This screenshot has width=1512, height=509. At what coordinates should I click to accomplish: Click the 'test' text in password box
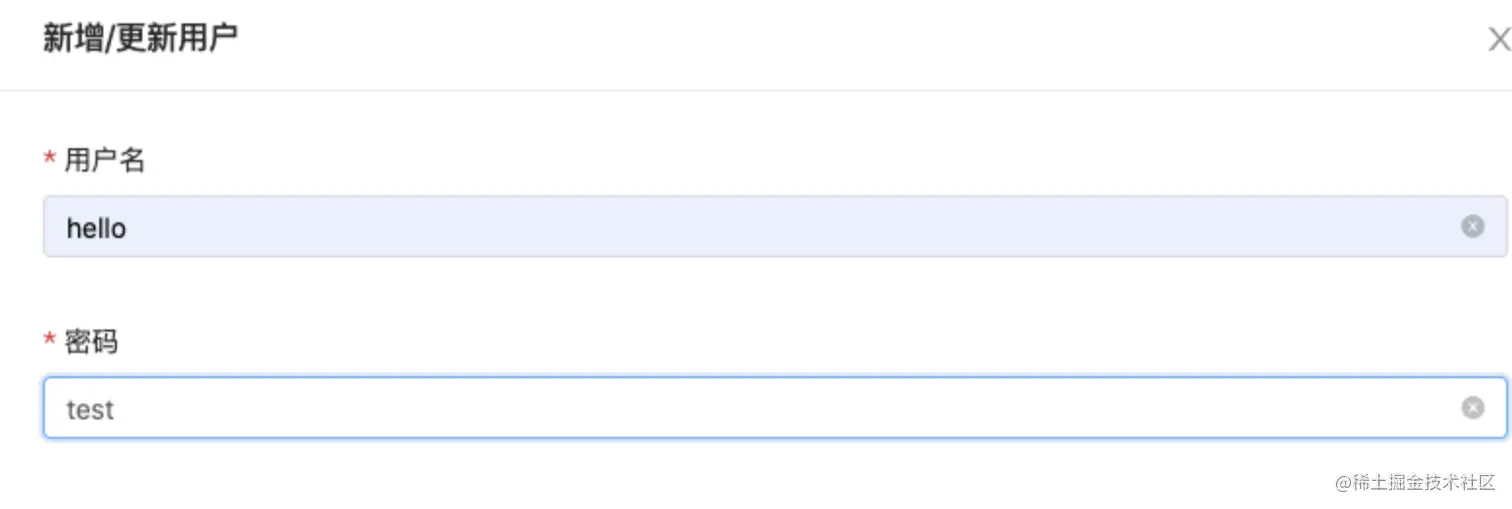pyautogui.click(x=90, y=409)
